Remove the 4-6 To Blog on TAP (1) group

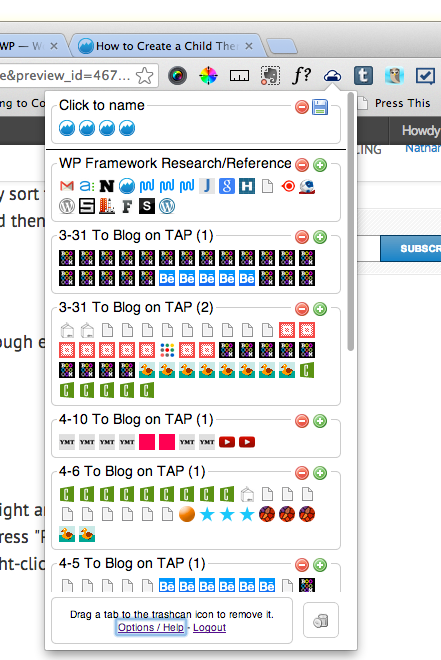(302, 473)
